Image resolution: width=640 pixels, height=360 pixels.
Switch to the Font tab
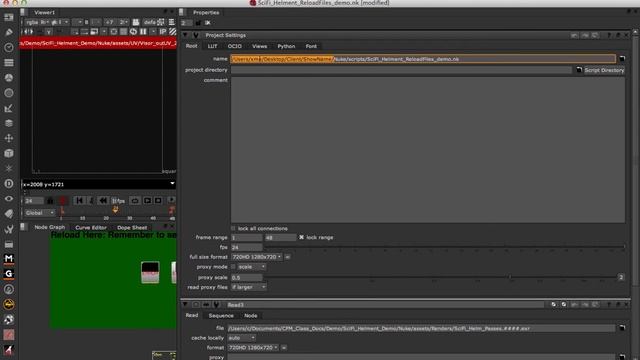311,46
